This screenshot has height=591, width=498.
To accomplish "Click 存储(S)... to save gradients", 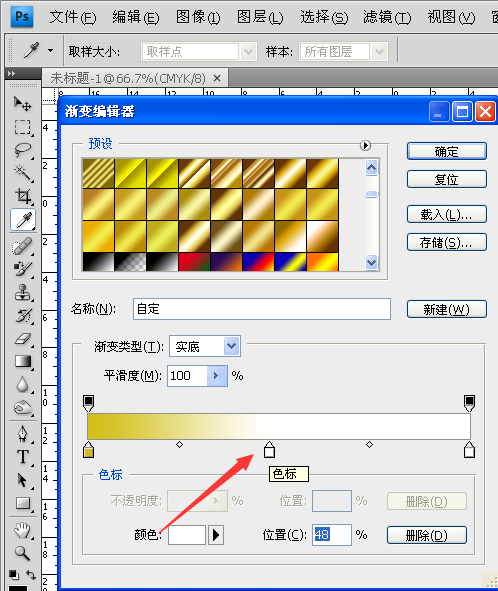I will point(447,242).
